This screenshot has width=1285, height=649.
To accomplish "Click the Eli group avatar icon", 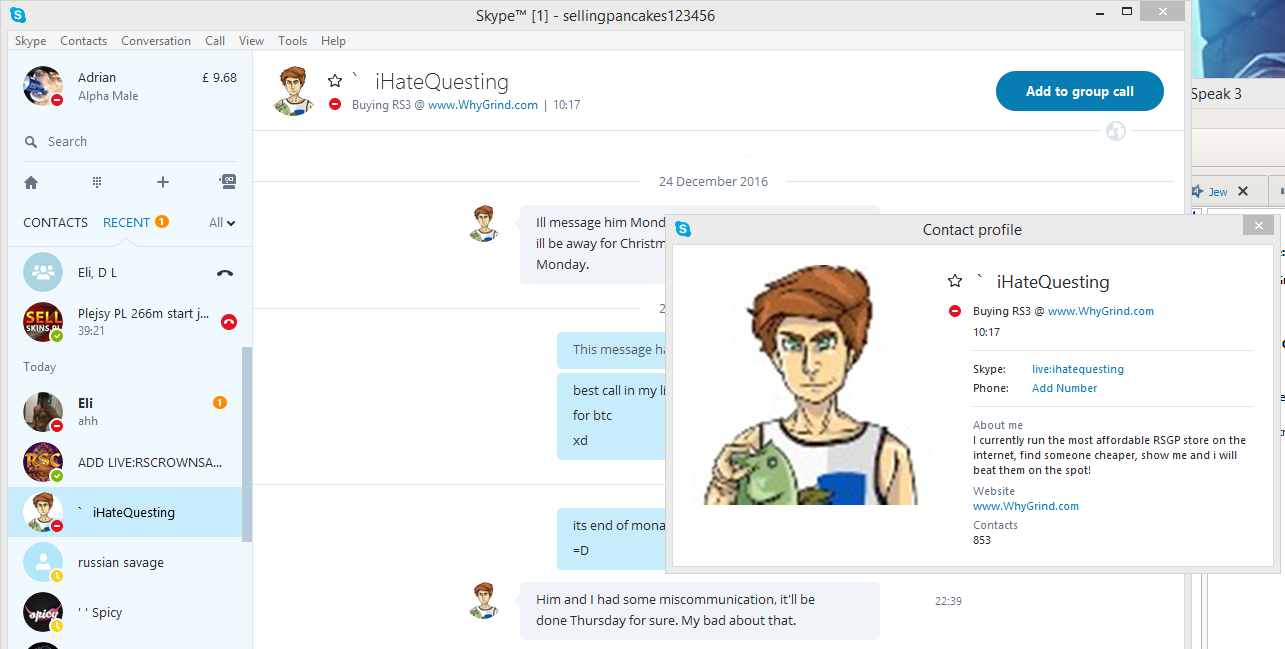I will (x=43, y=272).
